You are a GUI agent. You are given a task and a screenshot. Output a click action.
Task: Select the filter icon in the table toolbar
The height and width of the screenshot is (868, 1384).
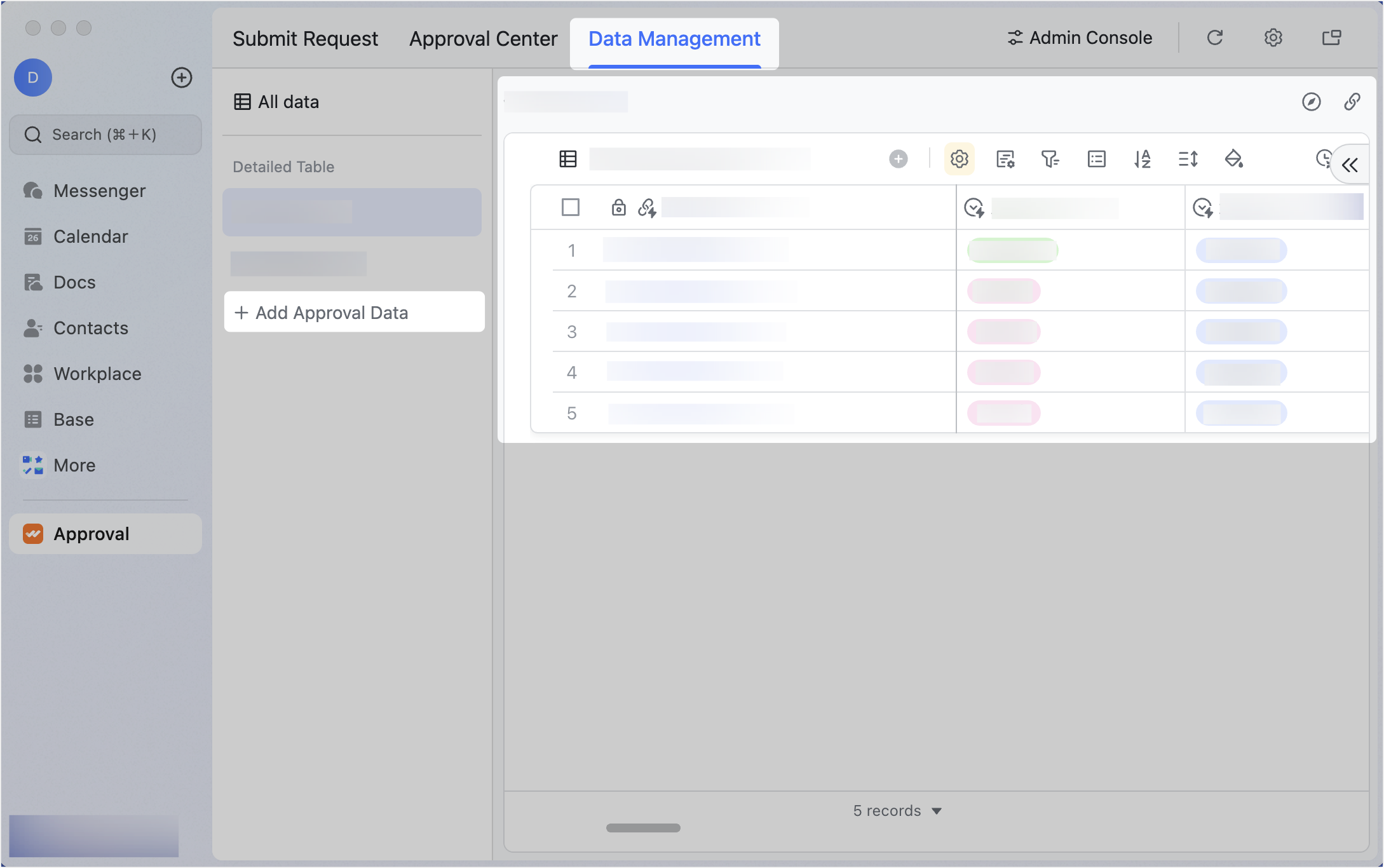[x=1050, y=159]
